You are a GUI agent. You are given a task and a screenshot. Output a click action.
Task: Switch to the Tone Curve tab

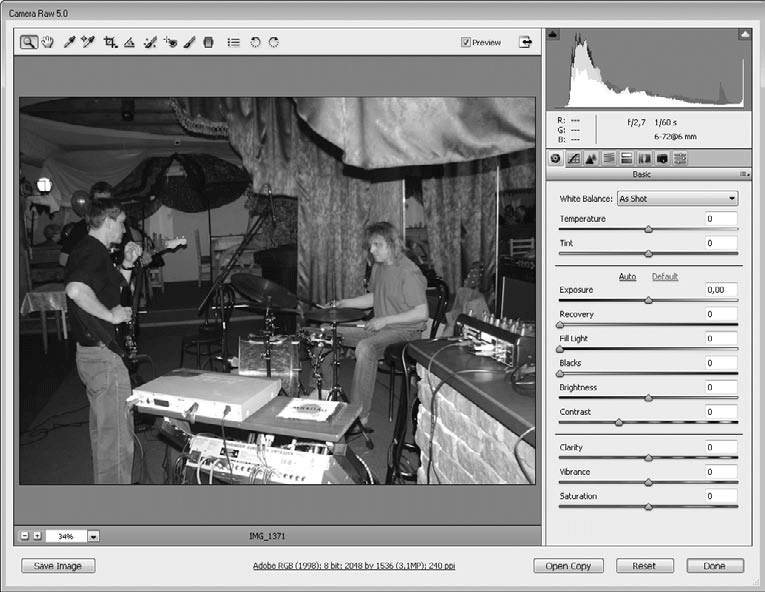click(x=574, y=159)
